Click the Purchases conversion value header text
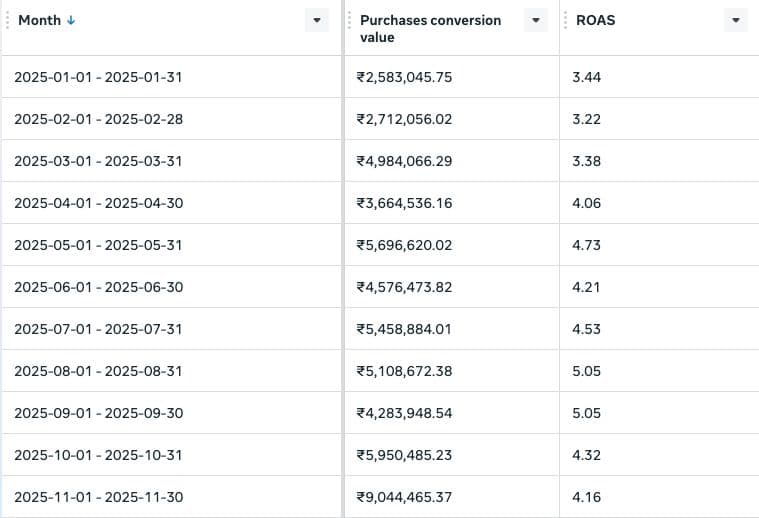The image size is (759, 518). [430, 28]
